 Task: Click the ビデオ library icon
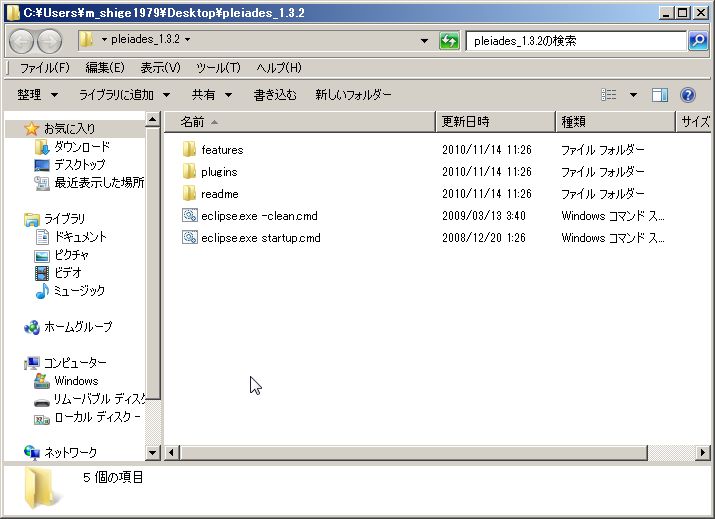coord(41,273)
